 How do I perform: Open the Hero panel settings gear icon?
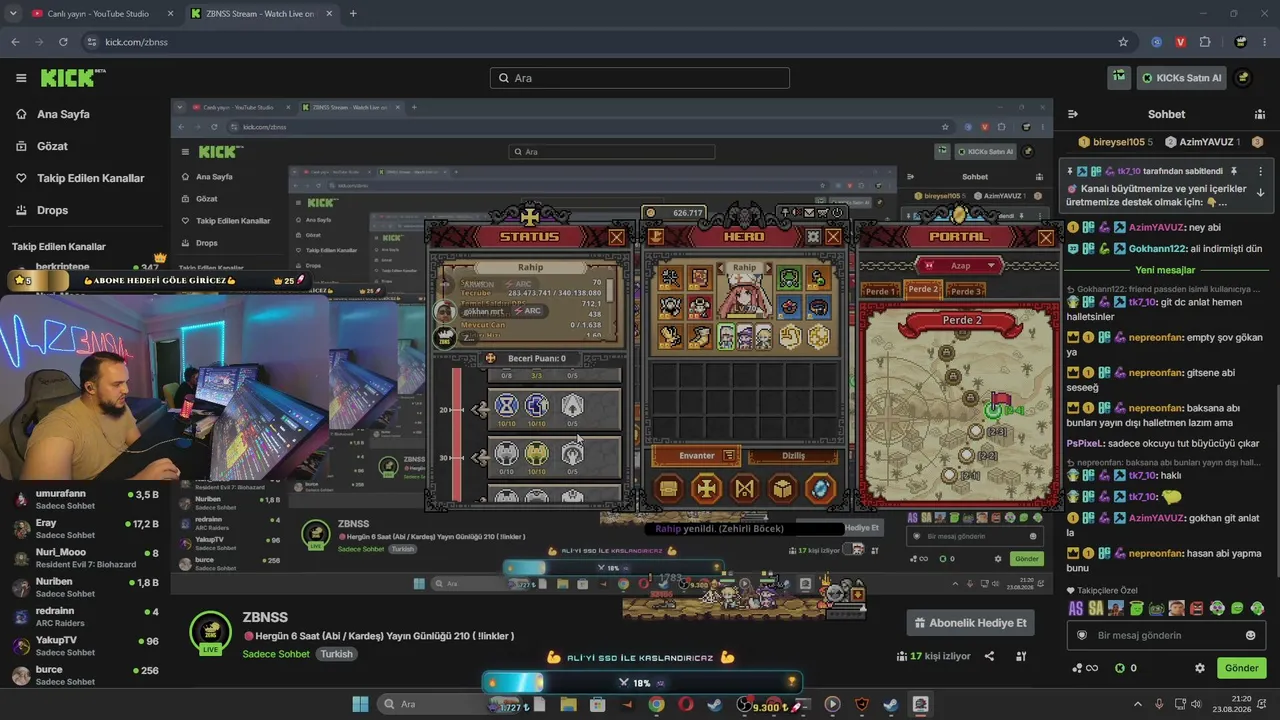[x=813, y=237]
